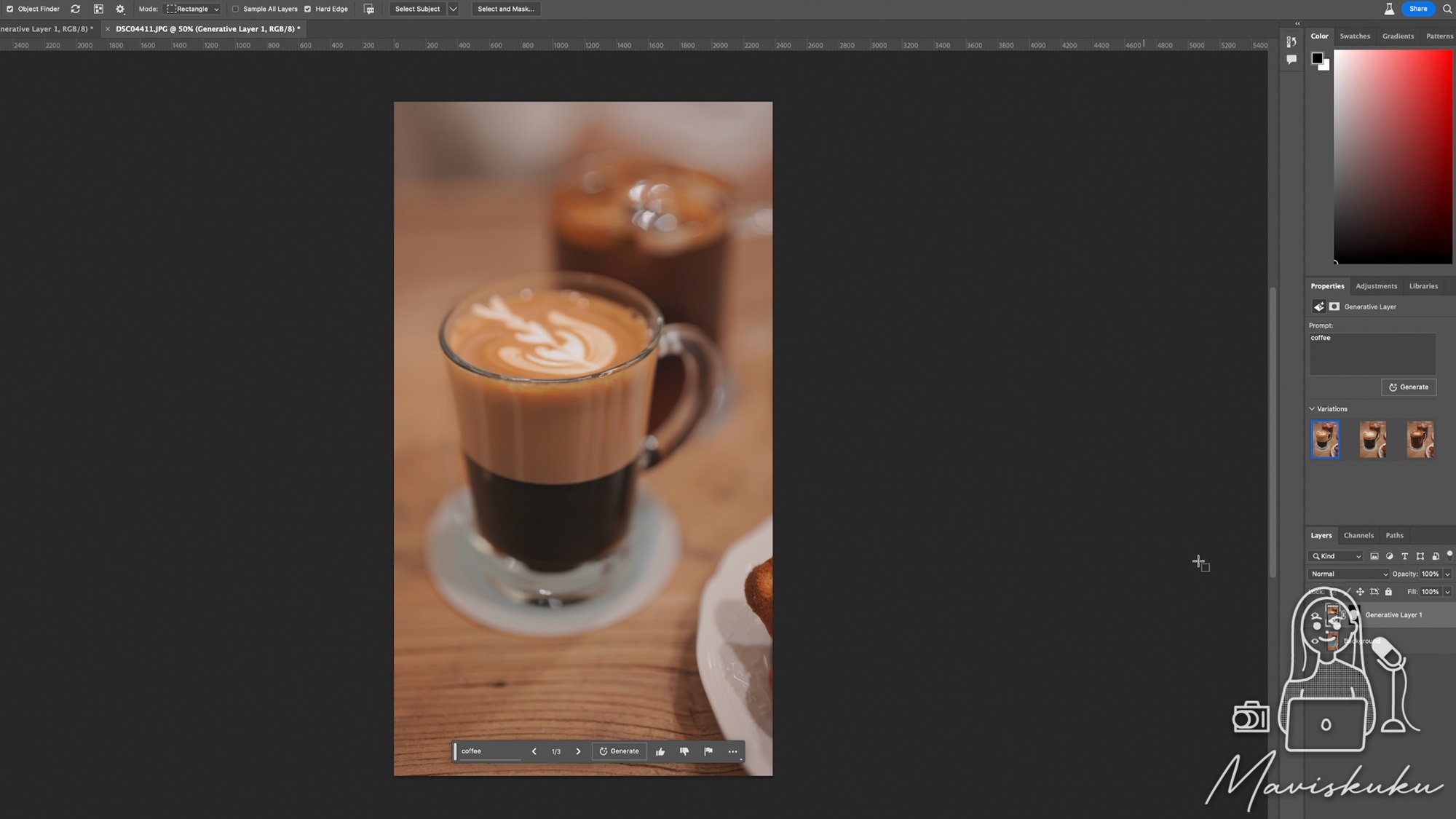Click the search magnifier icon top right
This screenshot has width=1456, height=819.
[1447, 9]
